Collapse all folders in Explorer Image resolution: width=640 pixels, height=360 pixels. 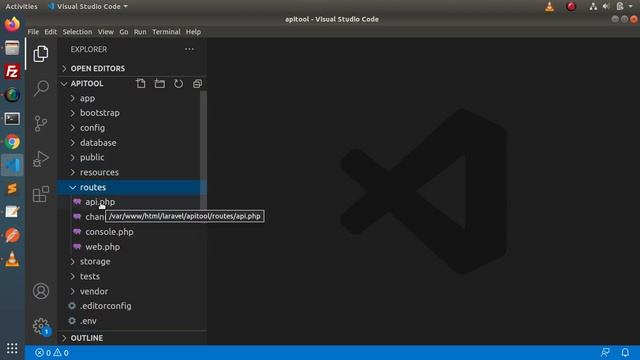[x=197, y=84]
